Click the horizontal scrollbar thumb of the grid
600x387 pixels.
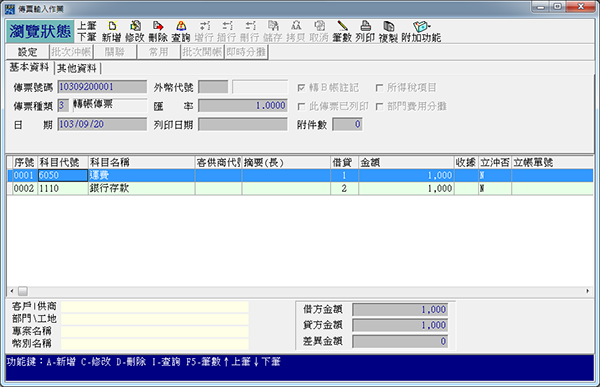tap(23, 291)
